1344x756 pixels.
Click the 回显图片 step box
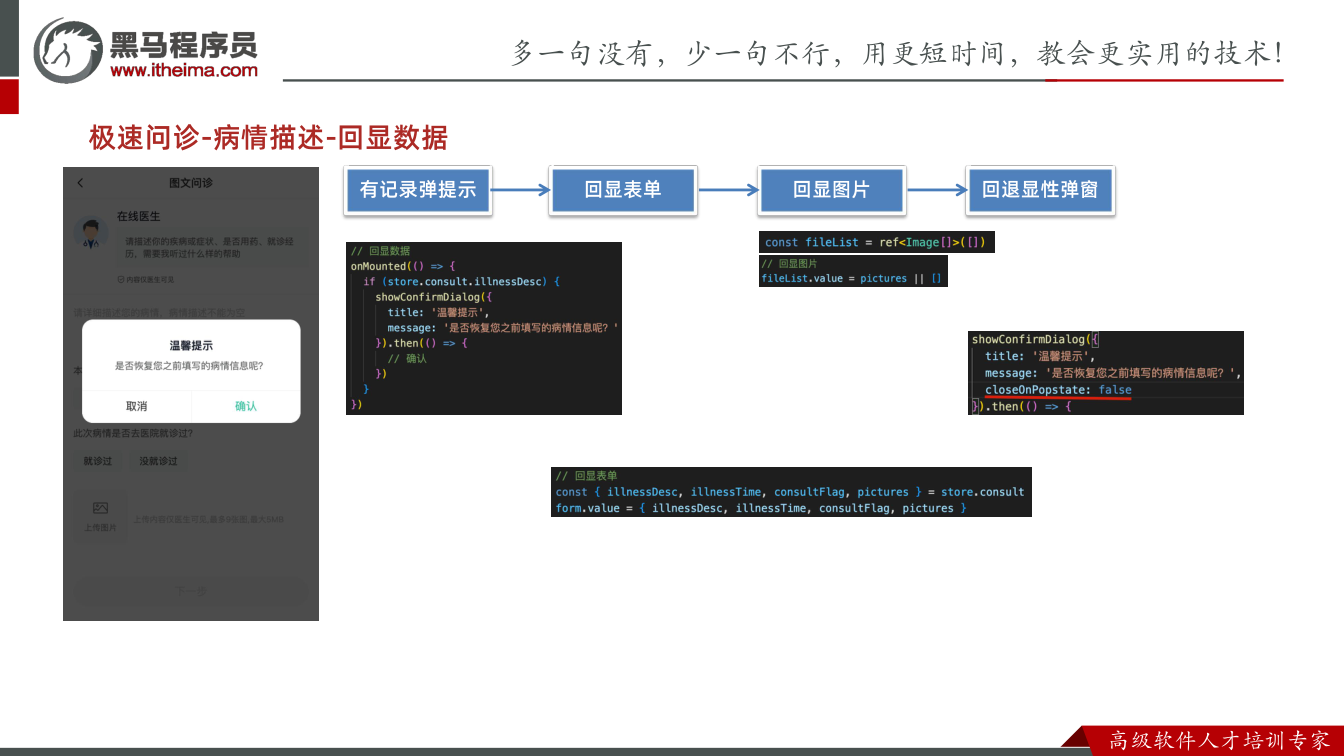pyautogui.click(x=831, y=189)
